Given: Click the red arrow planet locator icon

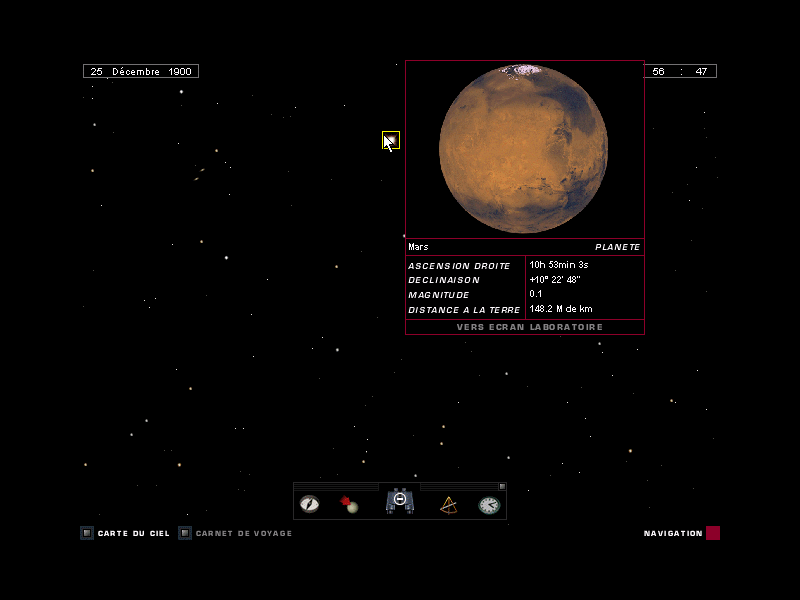Looking at the screenshot, I should pos(349,504).
